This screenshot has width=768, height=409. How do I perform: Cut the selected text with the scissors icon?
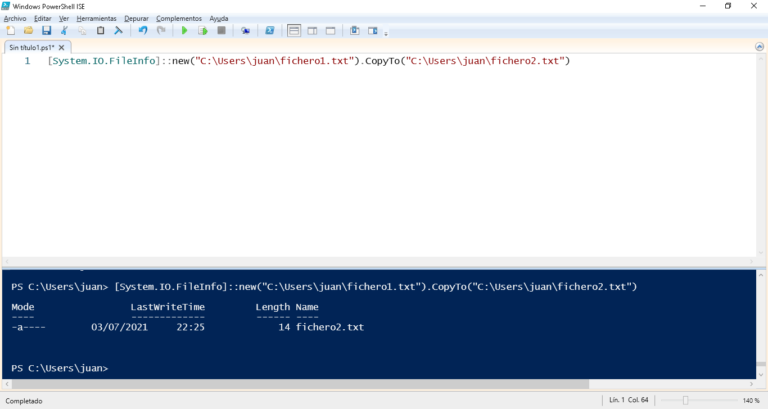click(64, 31)
